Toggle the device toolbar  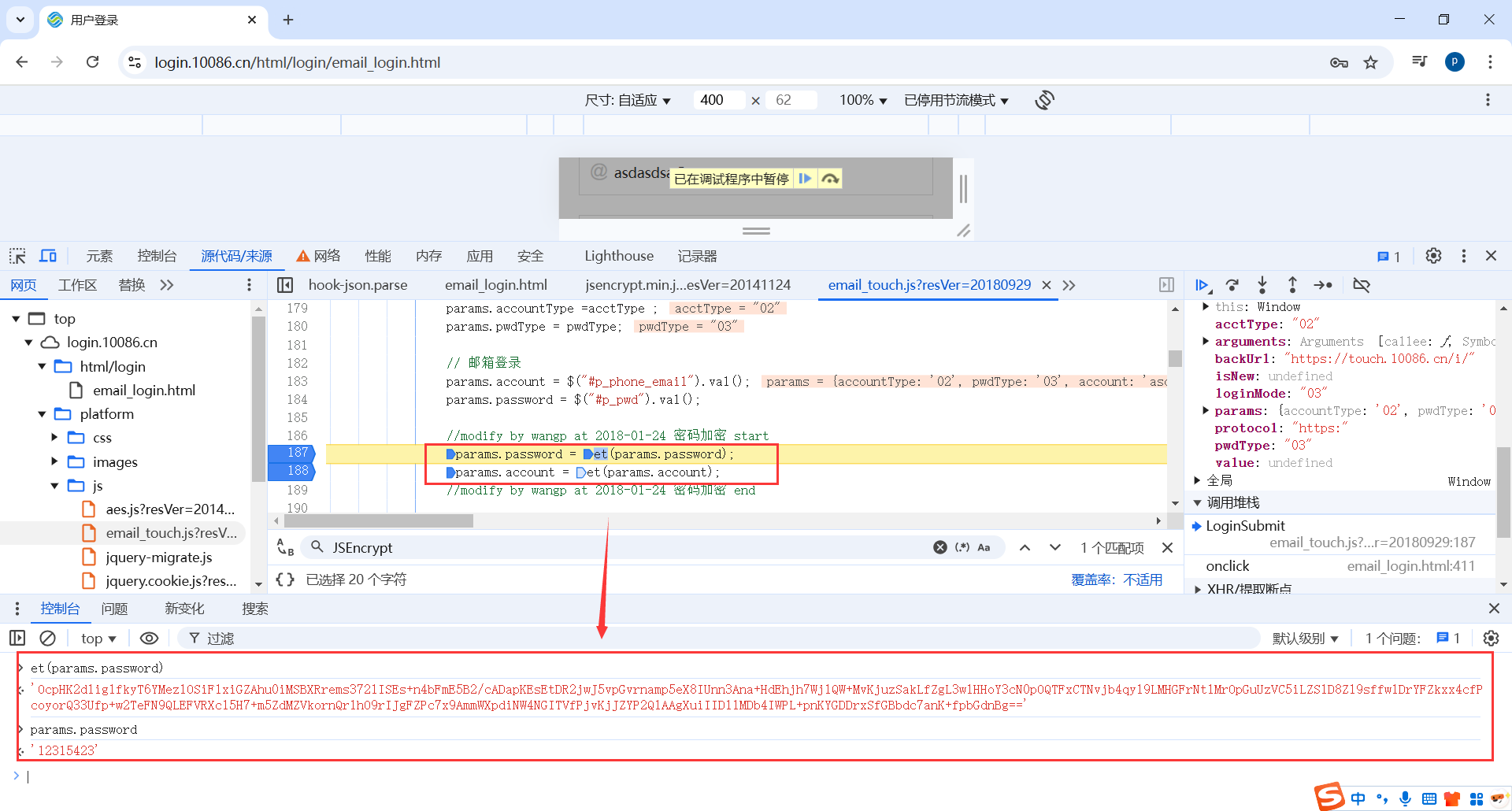click(x=48, y=256)
